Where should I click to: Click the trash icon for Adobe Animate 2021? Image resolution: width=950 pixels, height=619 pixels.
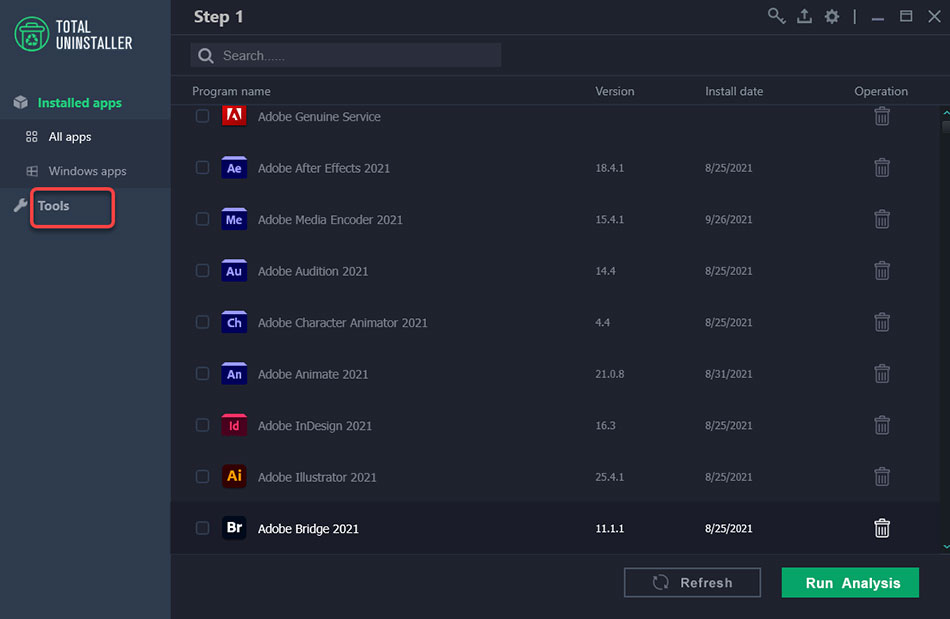tap(882, 373)
